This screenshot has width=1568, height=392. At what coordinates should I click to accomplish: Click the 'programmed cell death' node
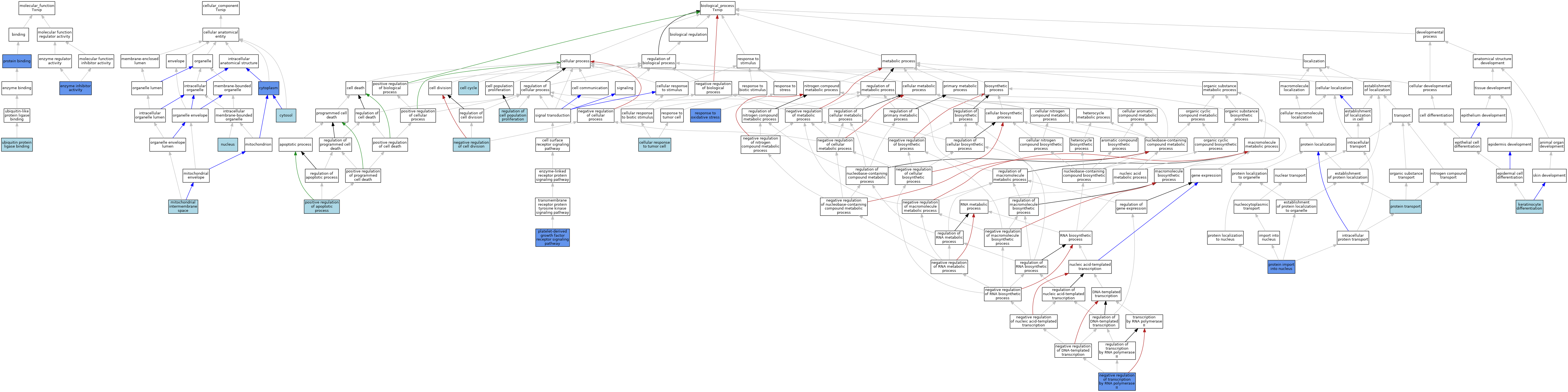[x=331, y=115]
